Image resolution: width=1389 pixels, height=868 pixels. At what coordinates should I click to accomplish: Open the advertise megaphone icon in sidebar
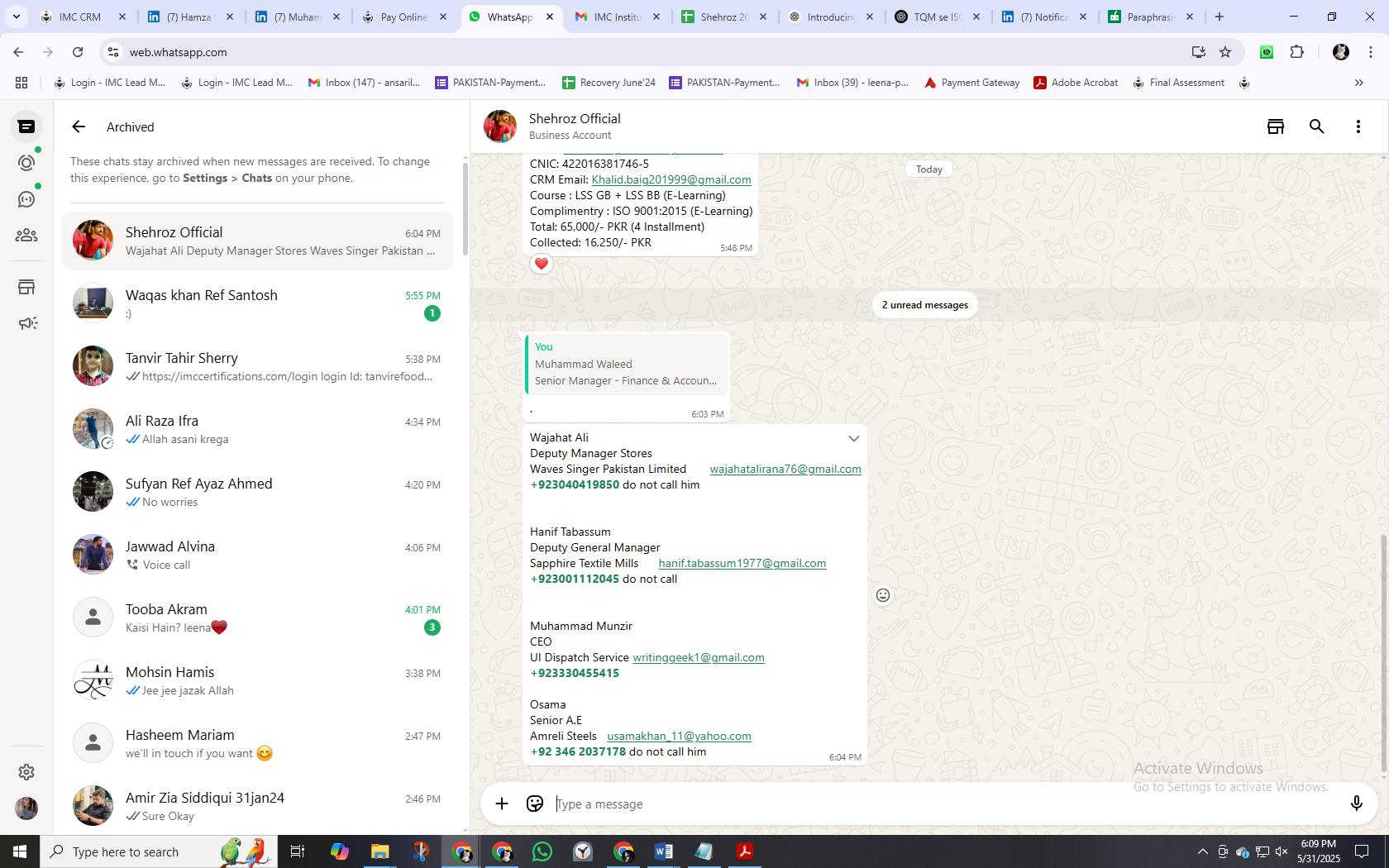[x=26, y=323]
